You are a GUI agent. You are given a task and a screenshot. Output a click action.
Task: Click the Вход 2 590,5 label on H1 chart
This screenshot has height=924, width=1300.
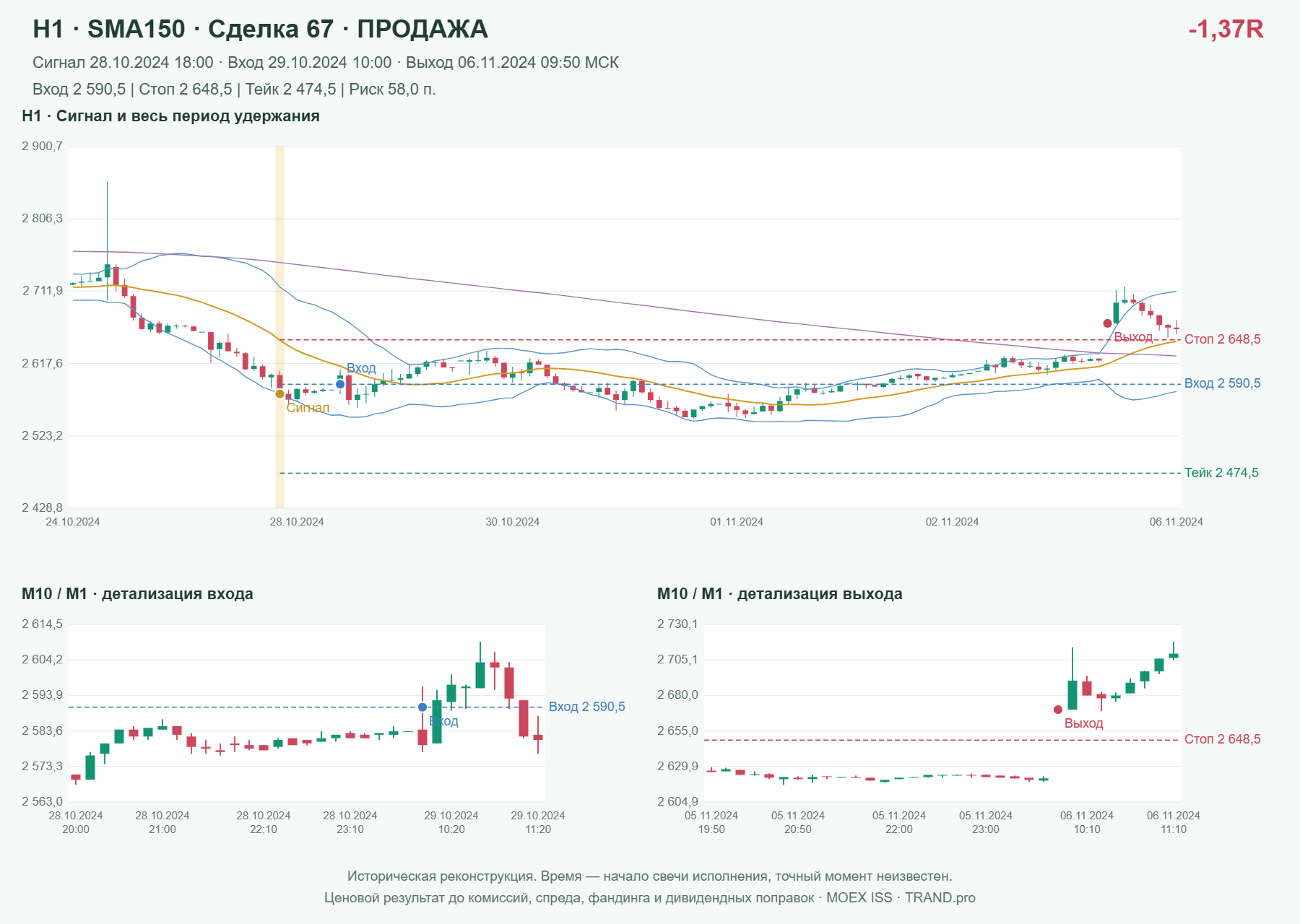click(1222, 383)
